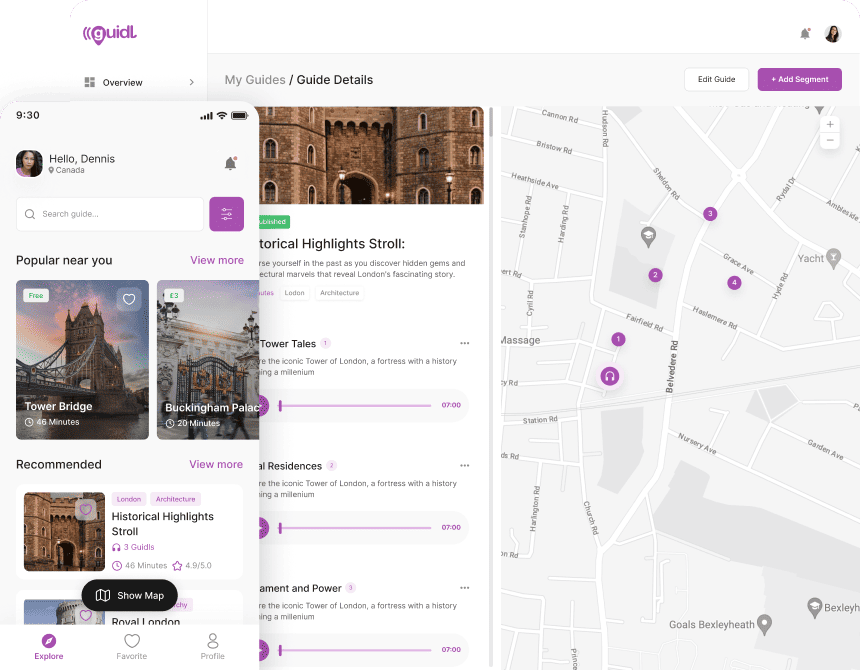
Task: Click the desktop header notification bell
Action: pyautogui.click(x=805, y=34)
